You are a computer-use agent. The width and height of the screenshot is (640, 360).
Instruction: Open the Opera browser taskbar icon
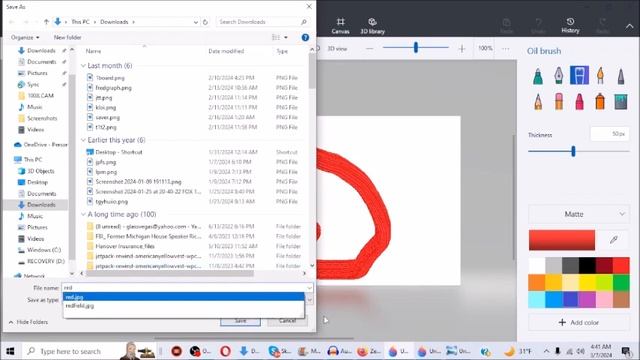(x=225, y=351)
